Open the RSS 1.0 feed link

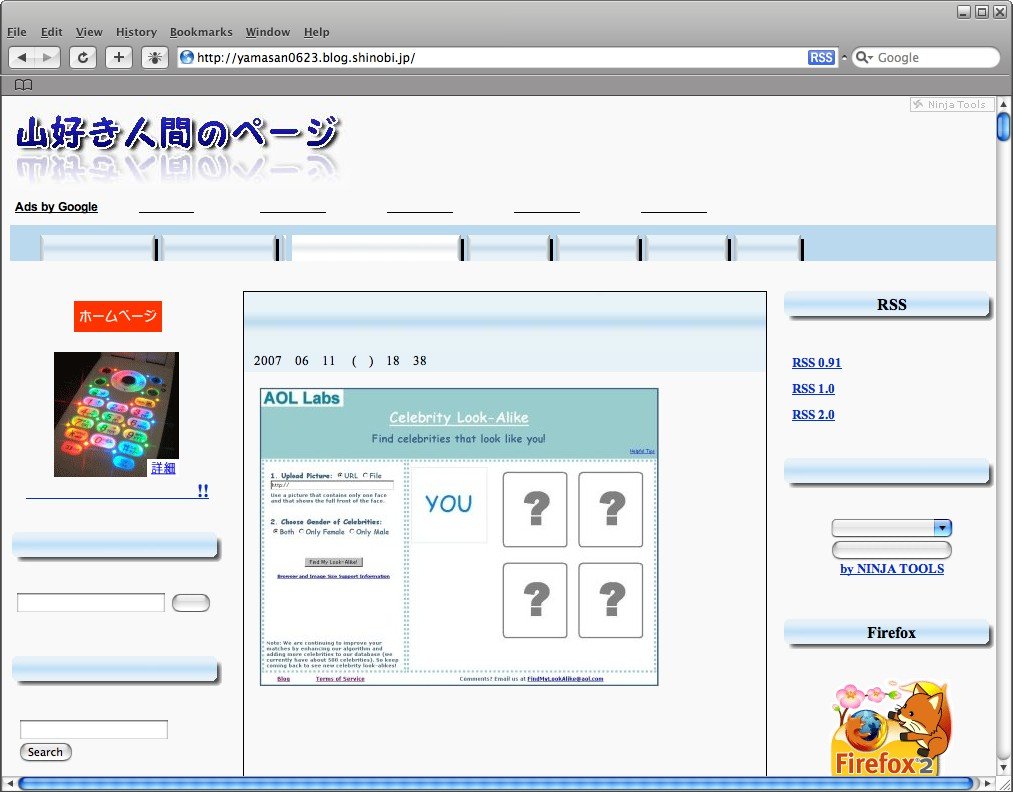pos(813,388)
